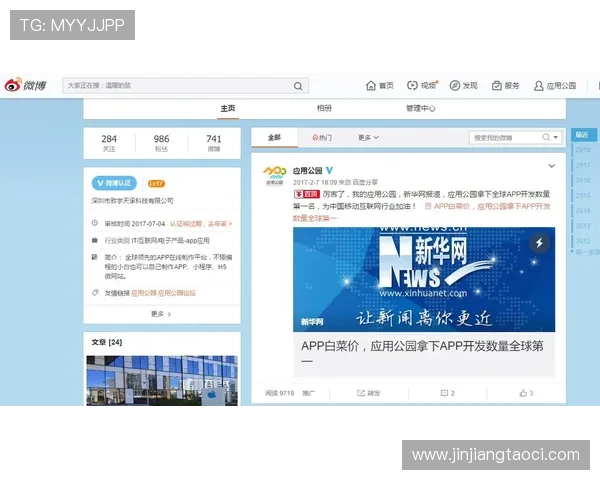The height and width of the screenshot is (480, 600).
Task: Jump to 2015 in timeline
Action: (583, 195)
